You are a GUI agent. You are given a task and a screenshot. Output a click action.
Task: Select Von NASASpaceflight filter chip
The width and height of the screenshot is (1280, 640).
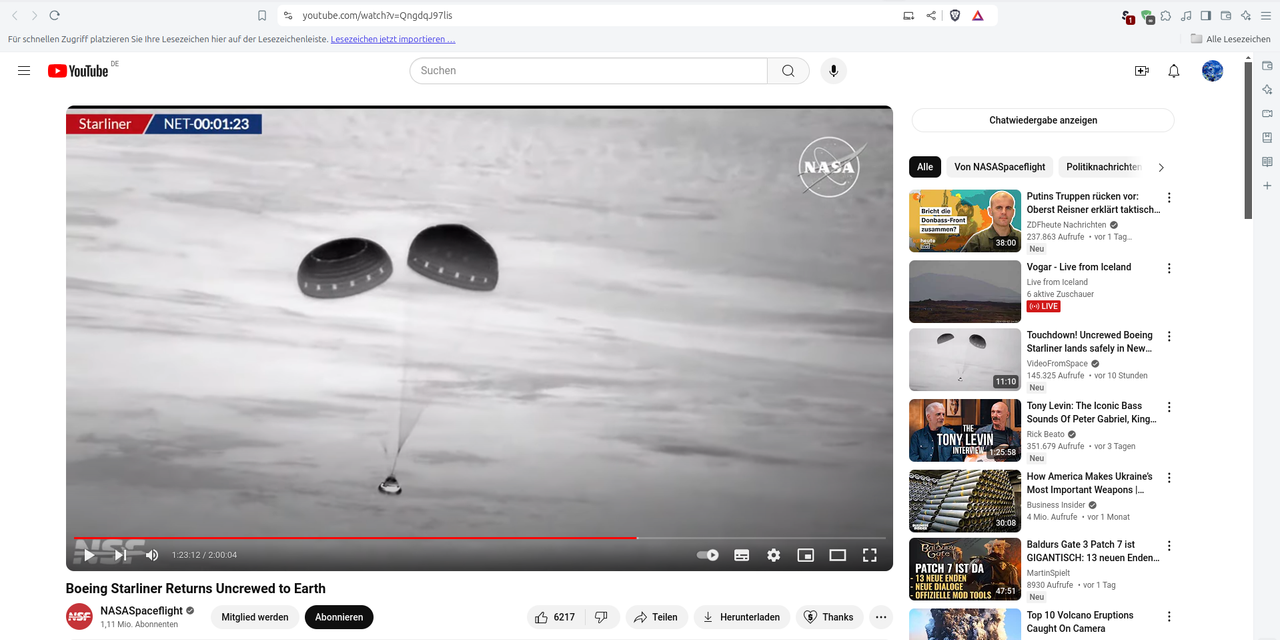(999, 167)
